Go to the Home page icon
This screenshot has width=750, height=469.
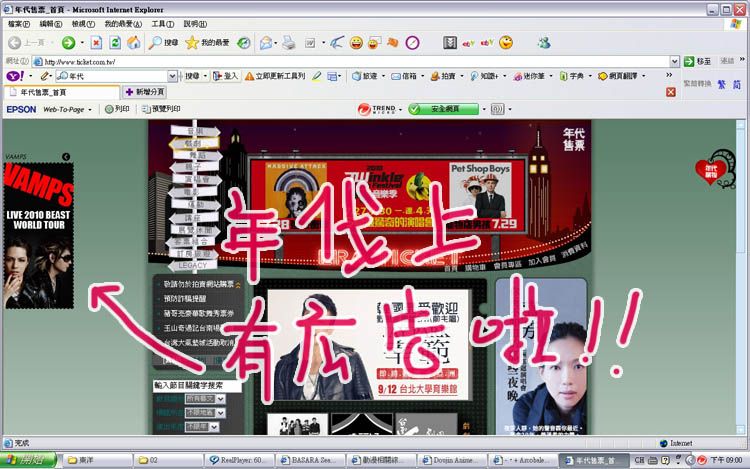click(x=133, y=43)
